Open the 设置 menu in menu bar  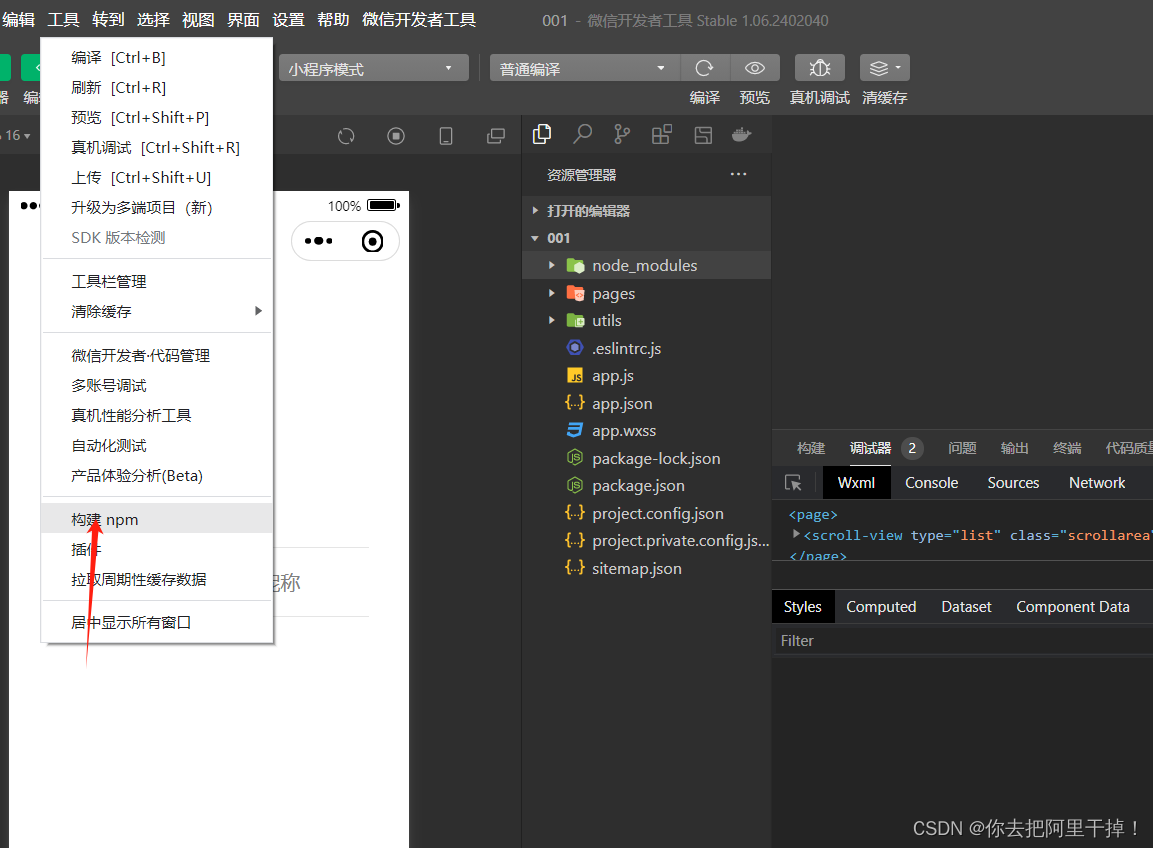tap(288, 20)
